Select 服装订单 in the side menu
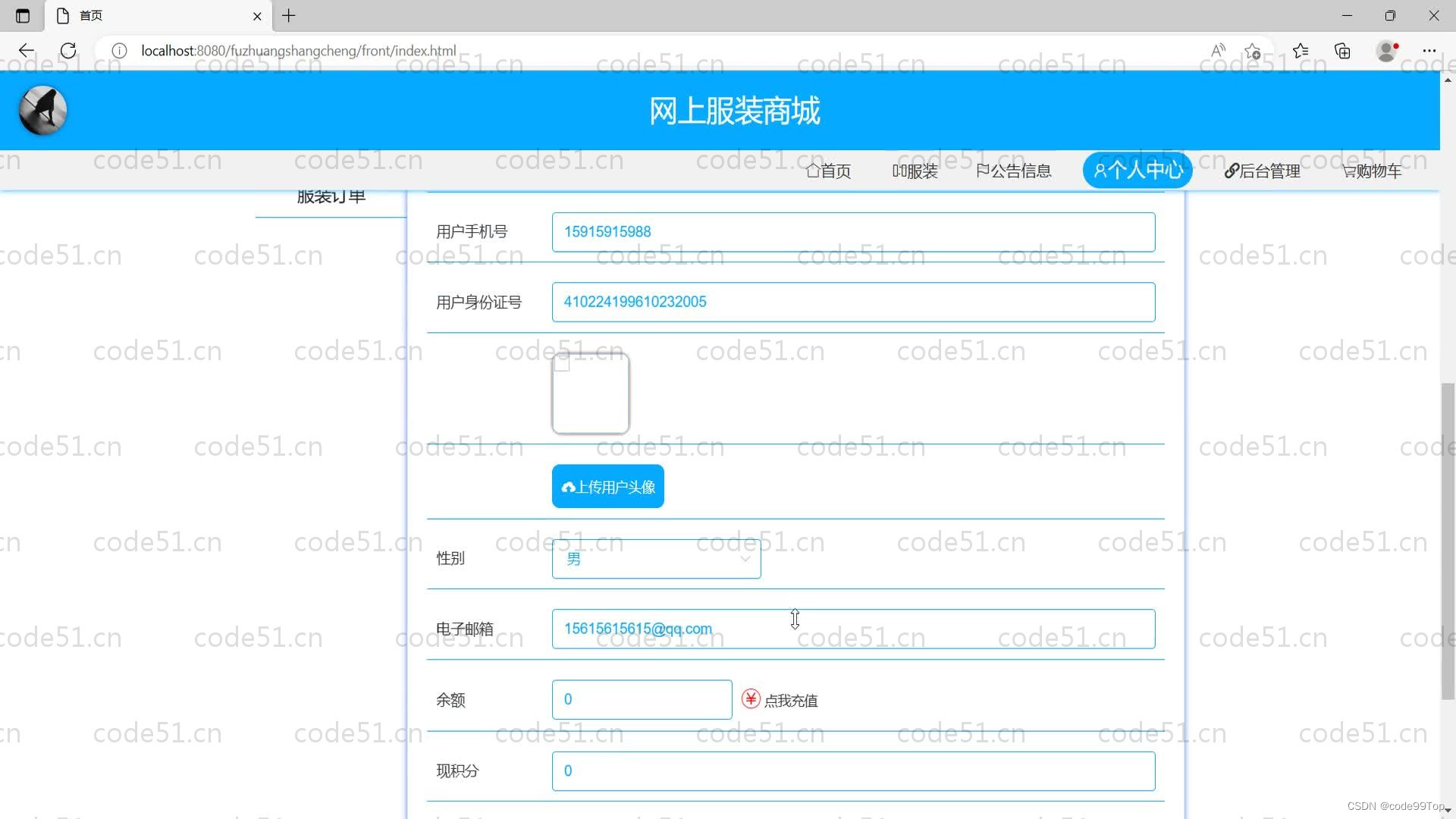Screen dimensions: 1456x819 331,197
